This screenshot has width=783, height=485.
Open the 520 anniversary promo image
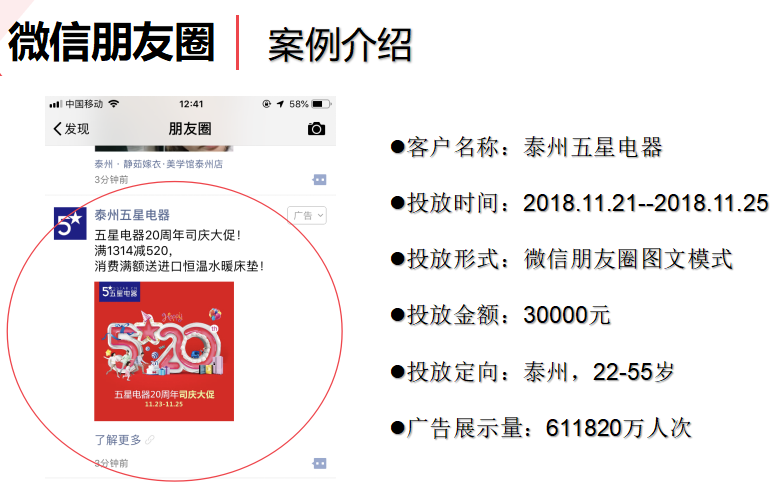click(164, 351)
